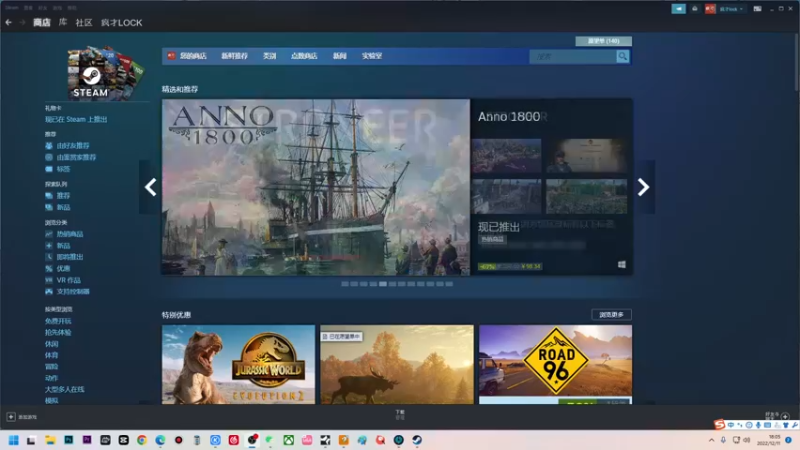Image resolution: width=800 pixels, height=450 pixels.
Task: Open the 类别 categories menu
Action: [269, 56]
